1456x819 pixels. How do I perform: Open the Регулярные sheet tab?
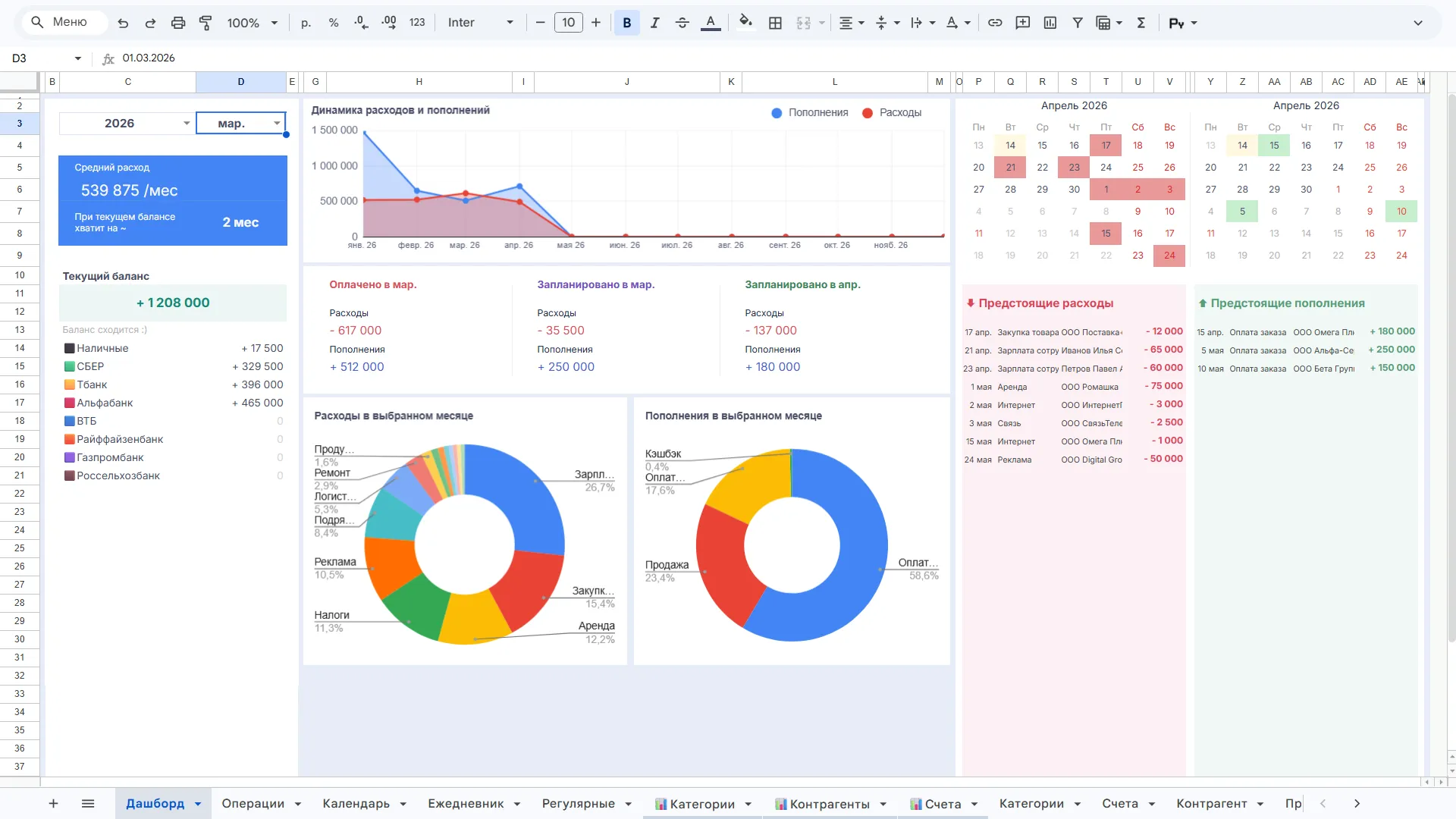point(579,803)
